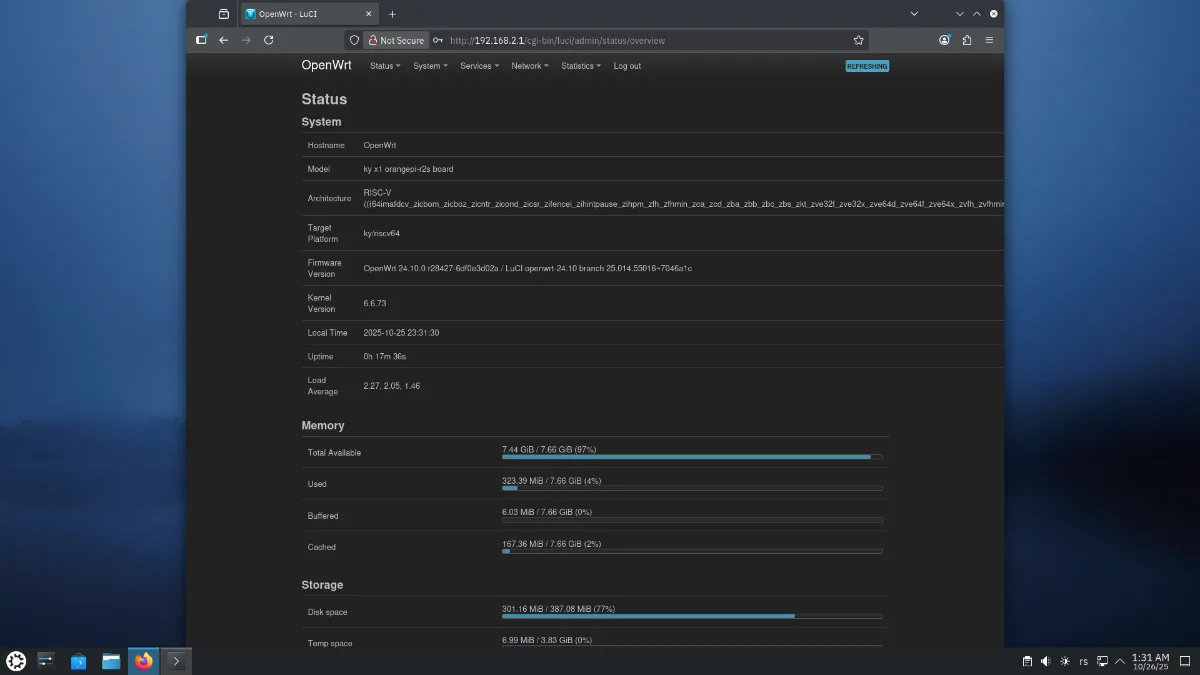Bookmark this page with the star icon

tap(858, 40)
